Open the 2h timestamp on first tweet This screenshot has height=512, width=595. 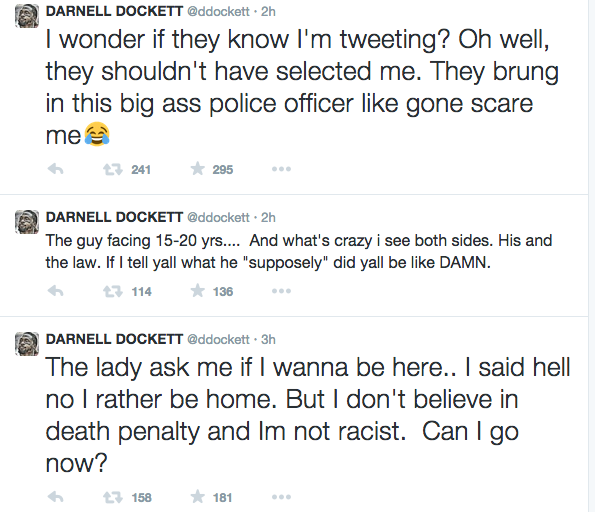(x=268, y=11)
